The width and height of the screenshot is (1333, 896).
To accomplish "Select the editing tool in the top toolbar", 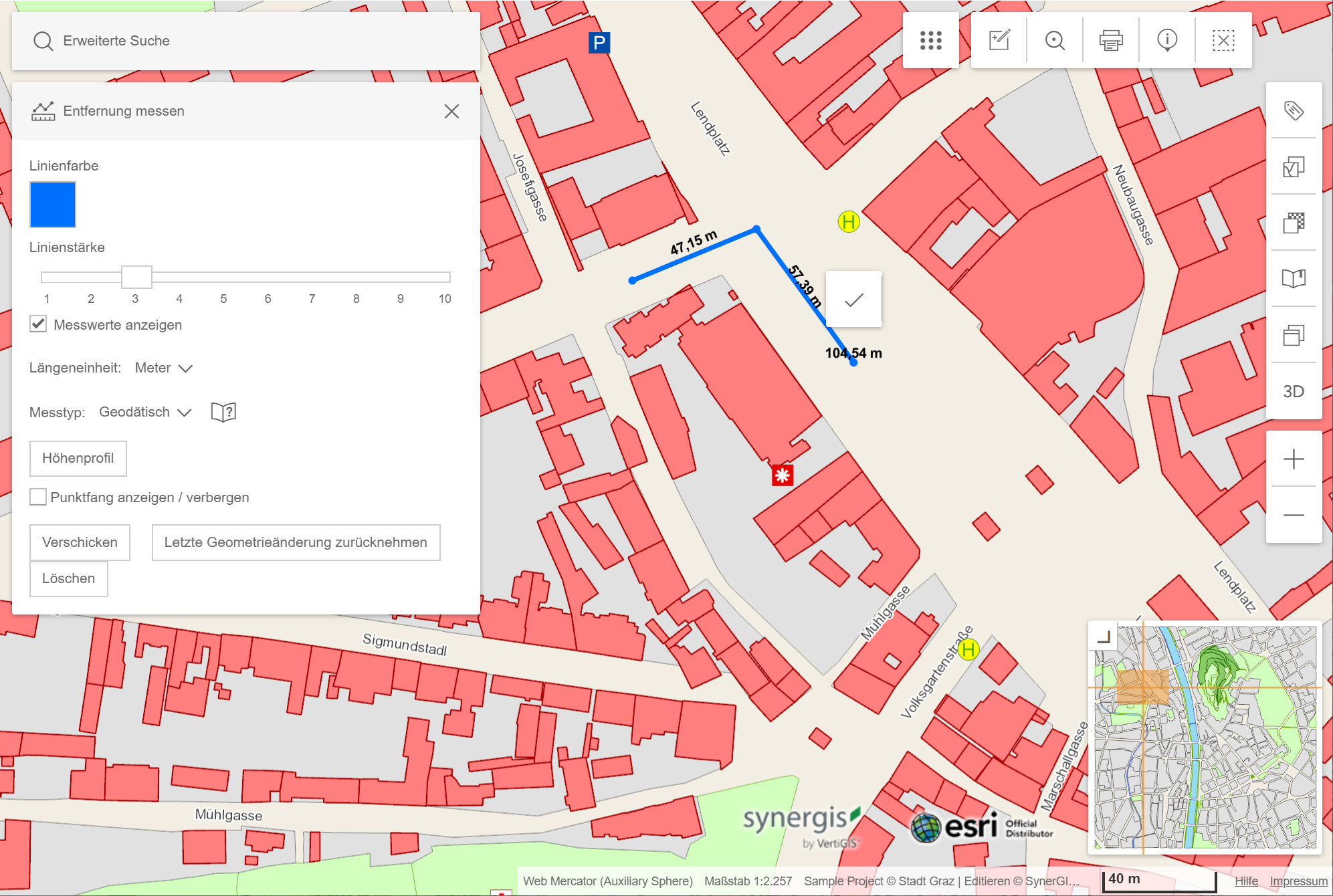I will (x=998, y=40).
